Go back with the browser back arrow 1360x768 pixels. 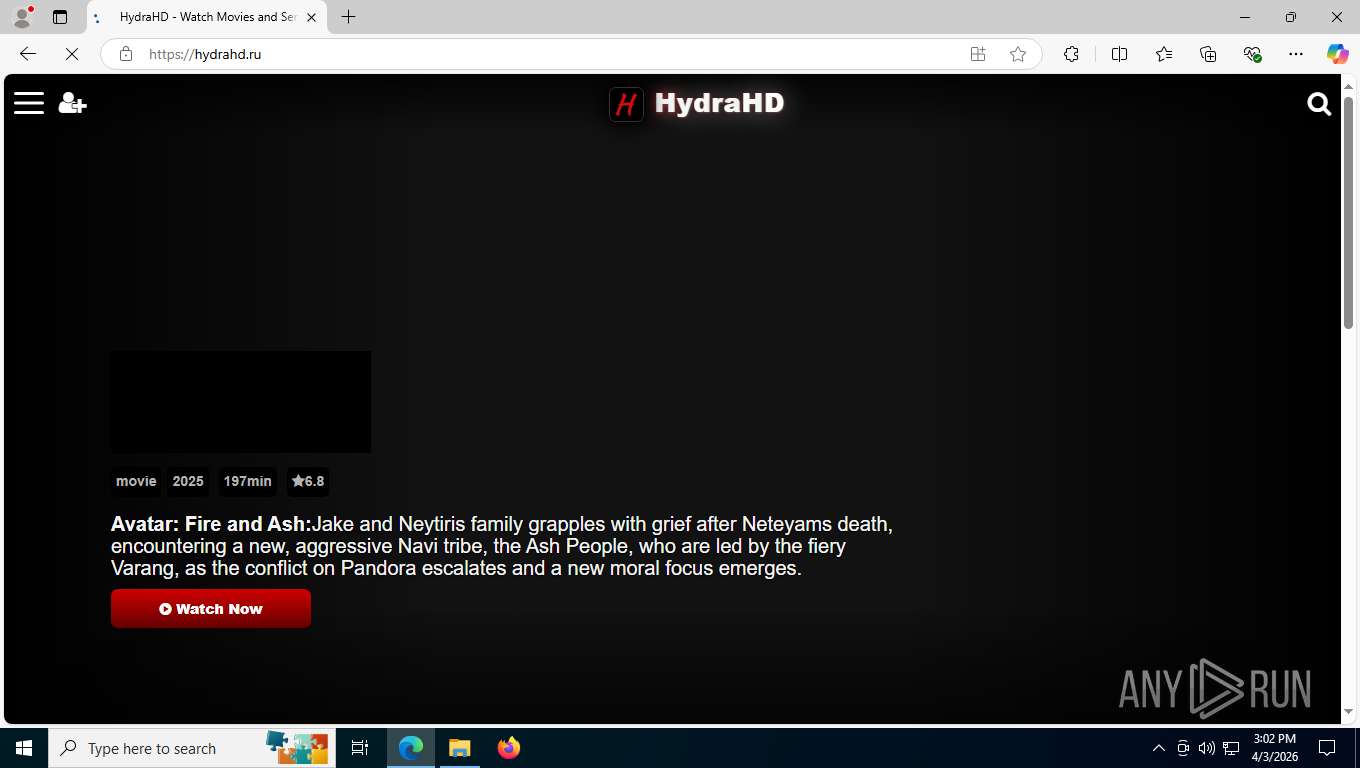(x=28, y=54)
